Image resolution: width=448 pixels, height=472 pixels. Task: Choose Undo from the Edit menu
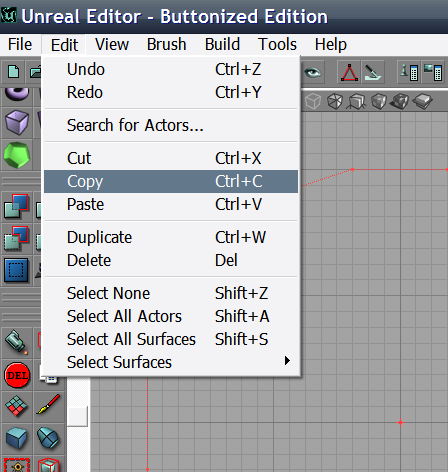tap(171, 69)
